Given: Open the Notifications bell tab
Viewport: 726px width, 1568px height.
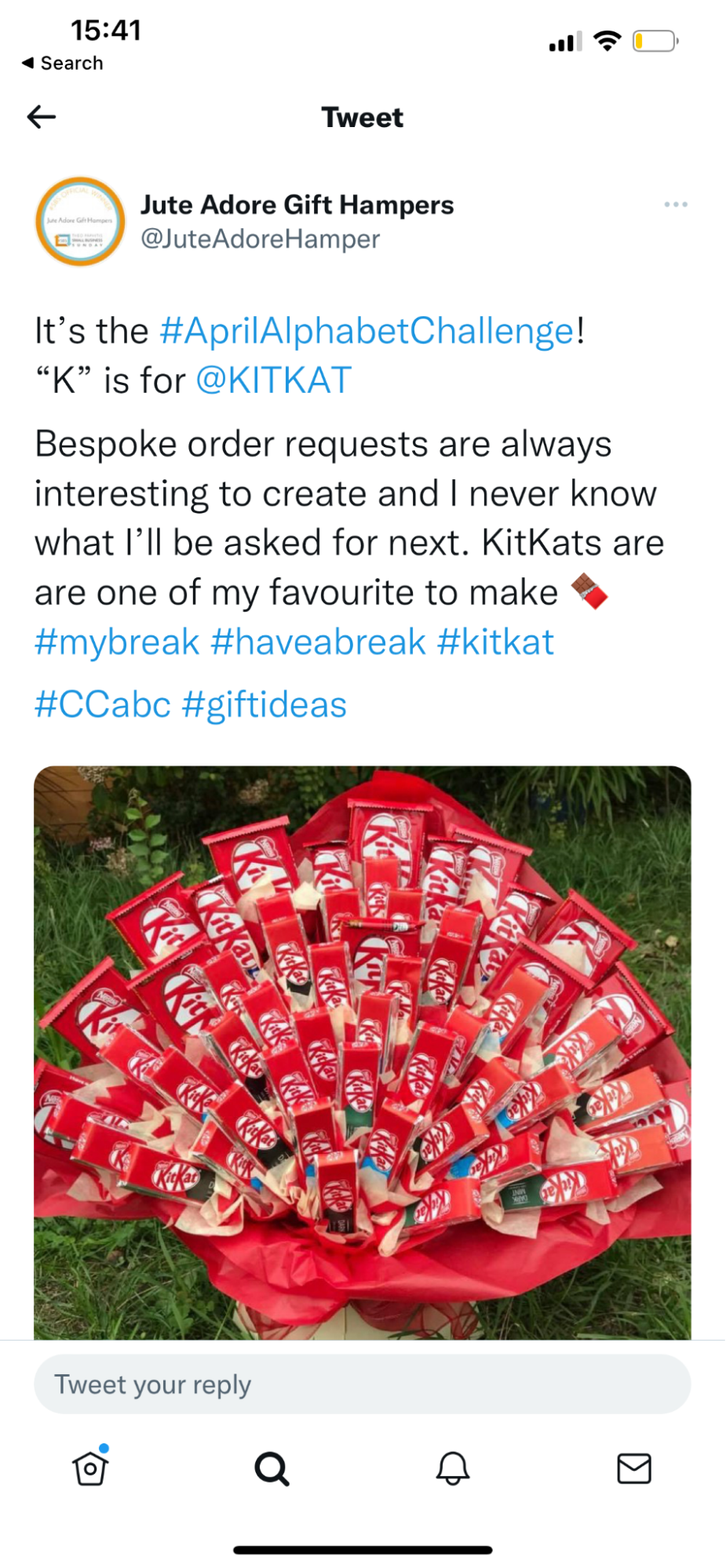Looking at the screenshot, I should (x=453, y=1468).
